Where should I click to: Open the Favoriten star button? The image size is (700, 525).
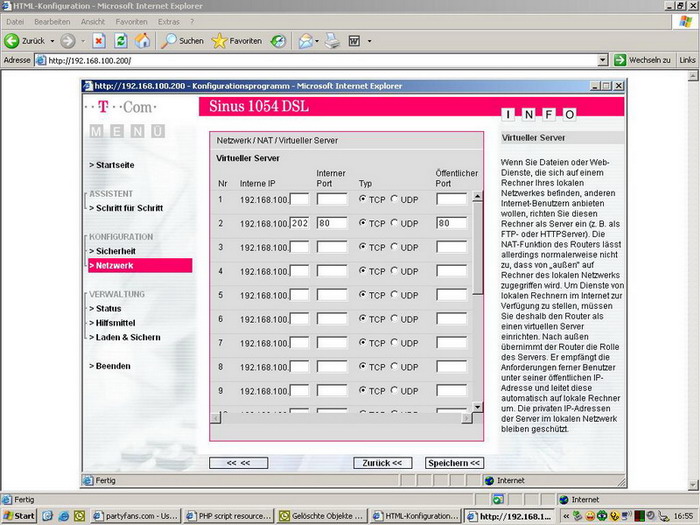coord(236,41)
